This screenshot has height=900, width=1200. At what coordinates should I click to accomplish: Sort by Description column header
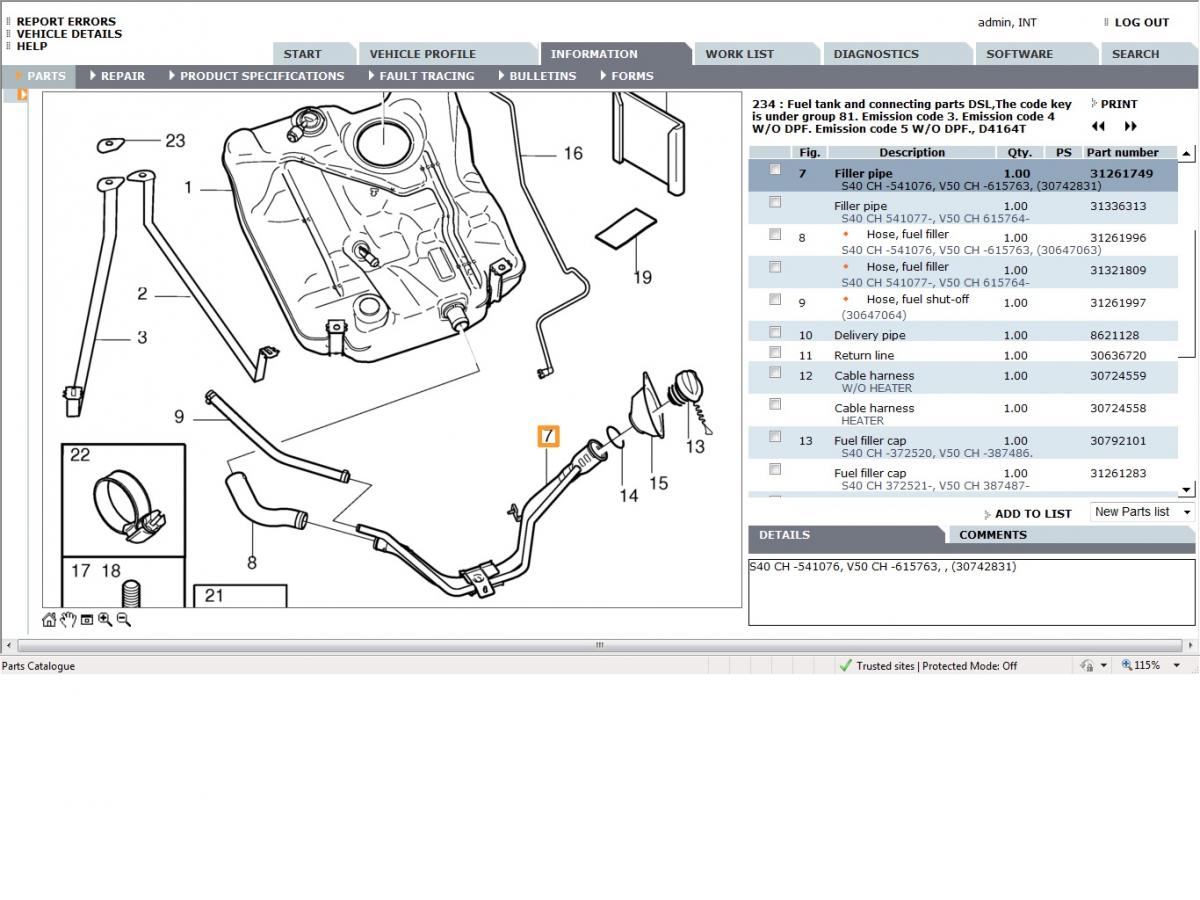coord(912,153)
